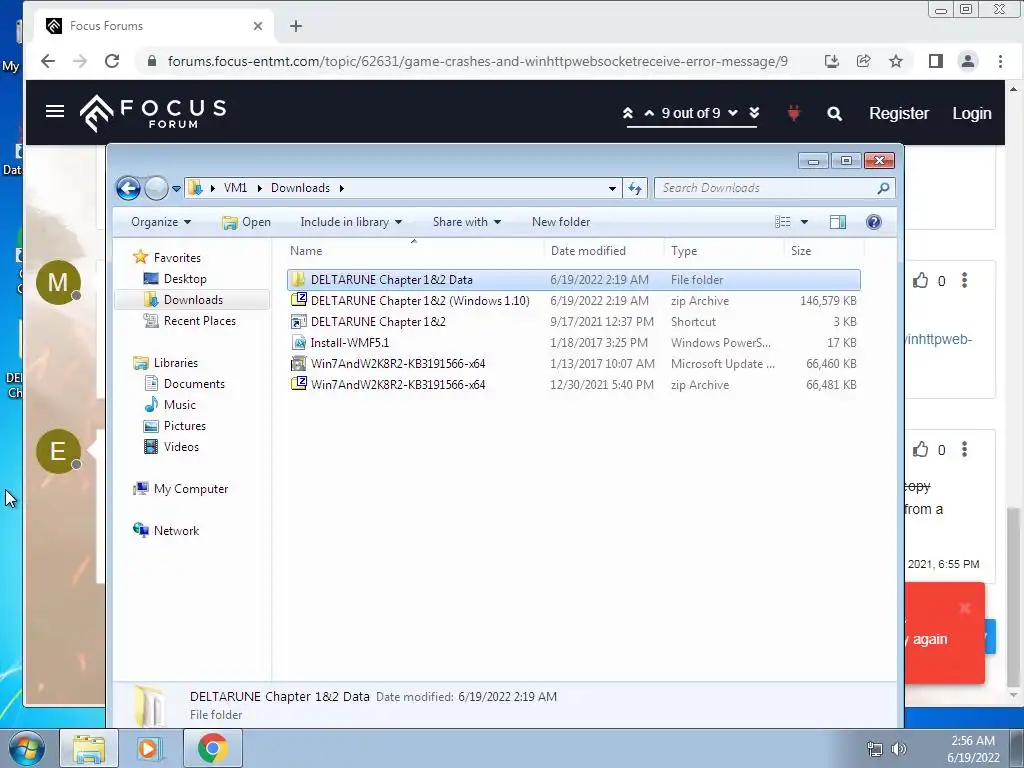The height and width of the screenshot is (768, 1024).
Task: Click the red plug connection icon
Action: click(x=793, y=113)
